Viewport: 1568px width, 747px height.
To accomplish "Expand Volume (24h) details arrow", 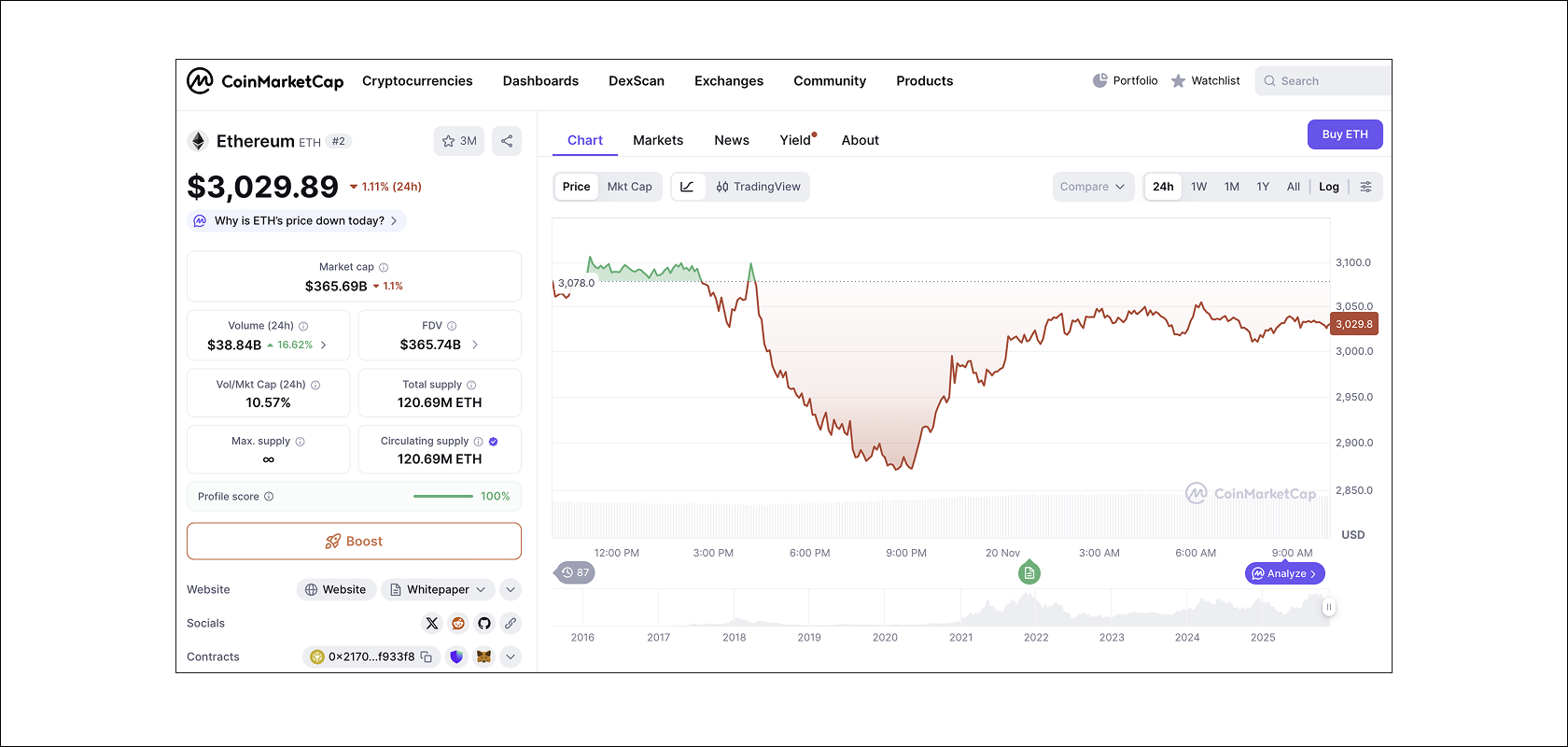I will point(324,345).
